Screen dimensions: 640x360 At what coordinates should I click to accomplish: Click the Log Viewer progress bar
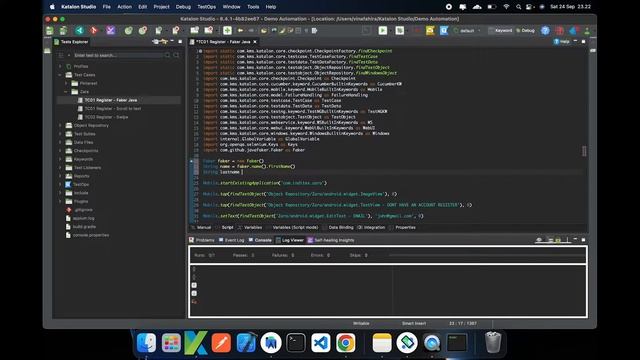(x=487, y=255)
